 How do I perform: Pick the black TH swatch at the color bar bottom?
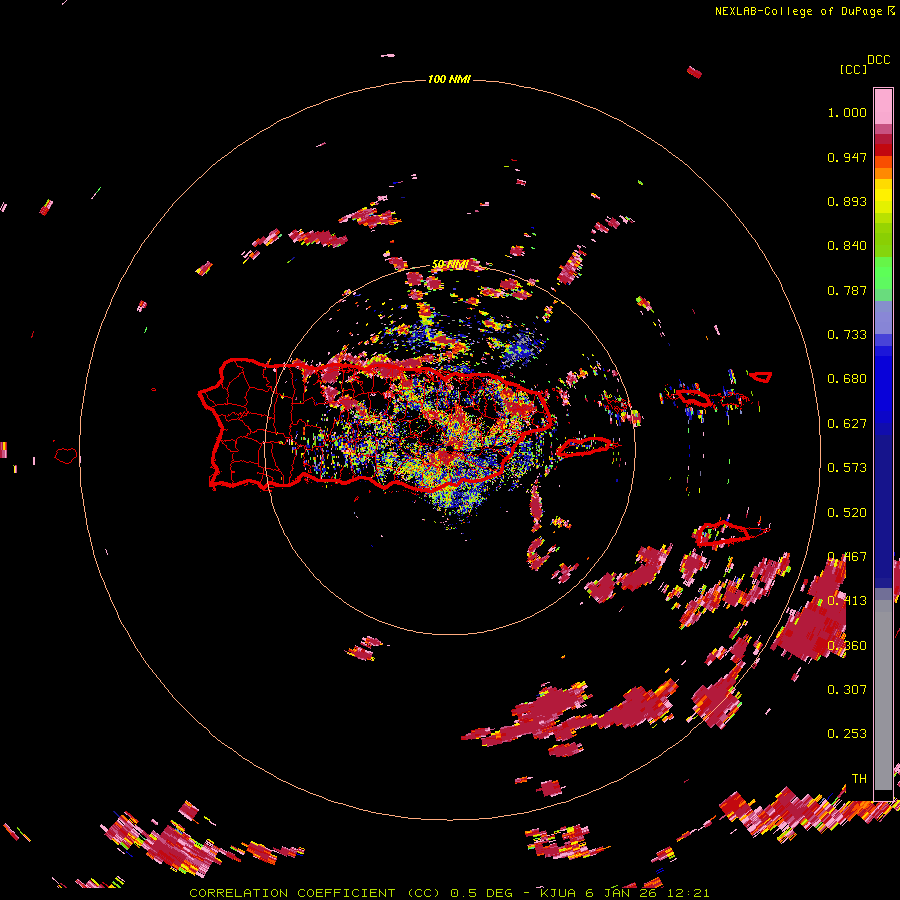point(883,794)
